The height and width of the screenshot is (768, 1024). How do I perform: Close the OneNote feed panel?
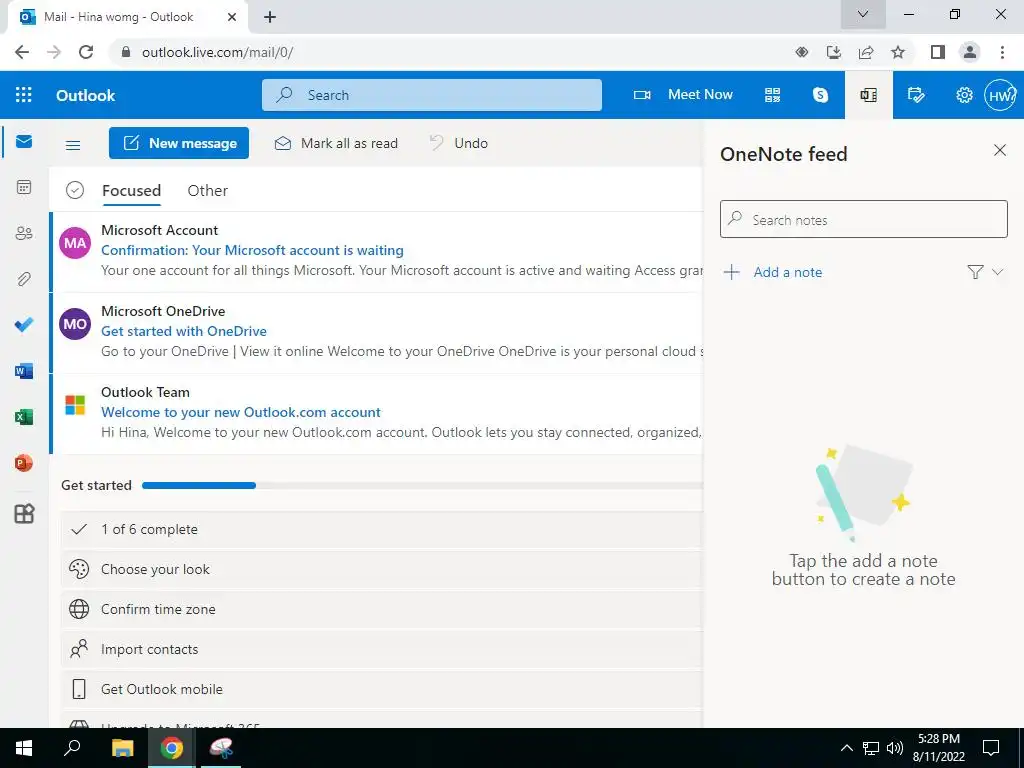tap(1000, 150)
